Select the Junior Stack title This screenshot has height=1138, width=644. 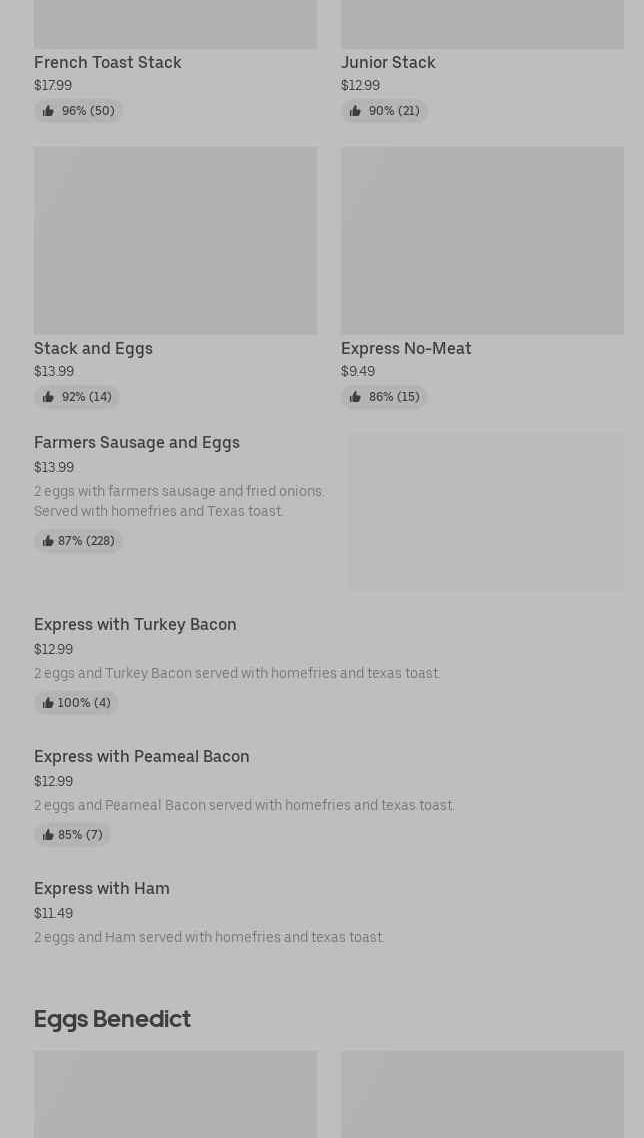pos(388,62)
